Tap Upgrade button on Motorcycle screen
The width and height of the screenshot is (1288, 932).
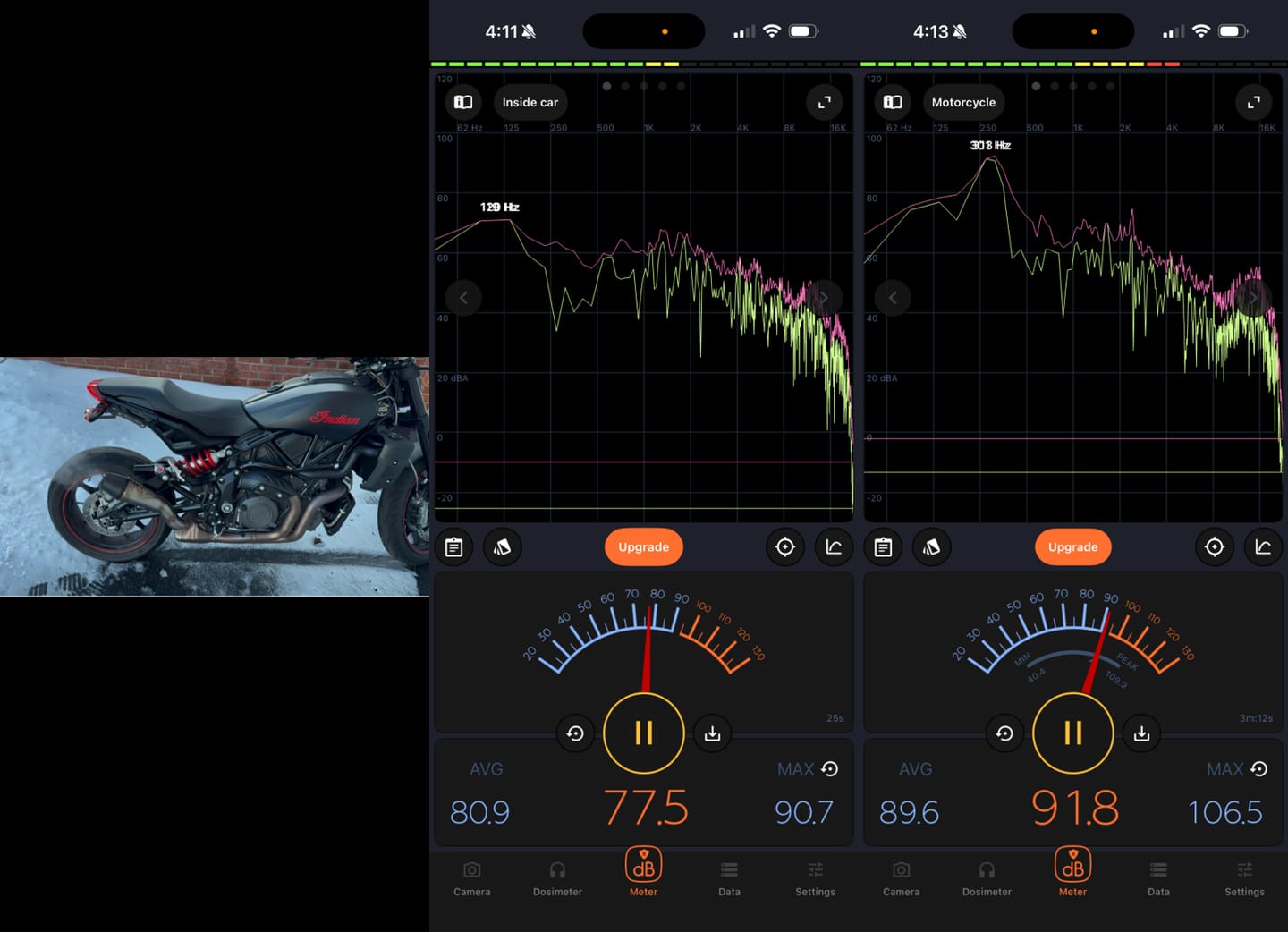click(x=1073, y=546)
